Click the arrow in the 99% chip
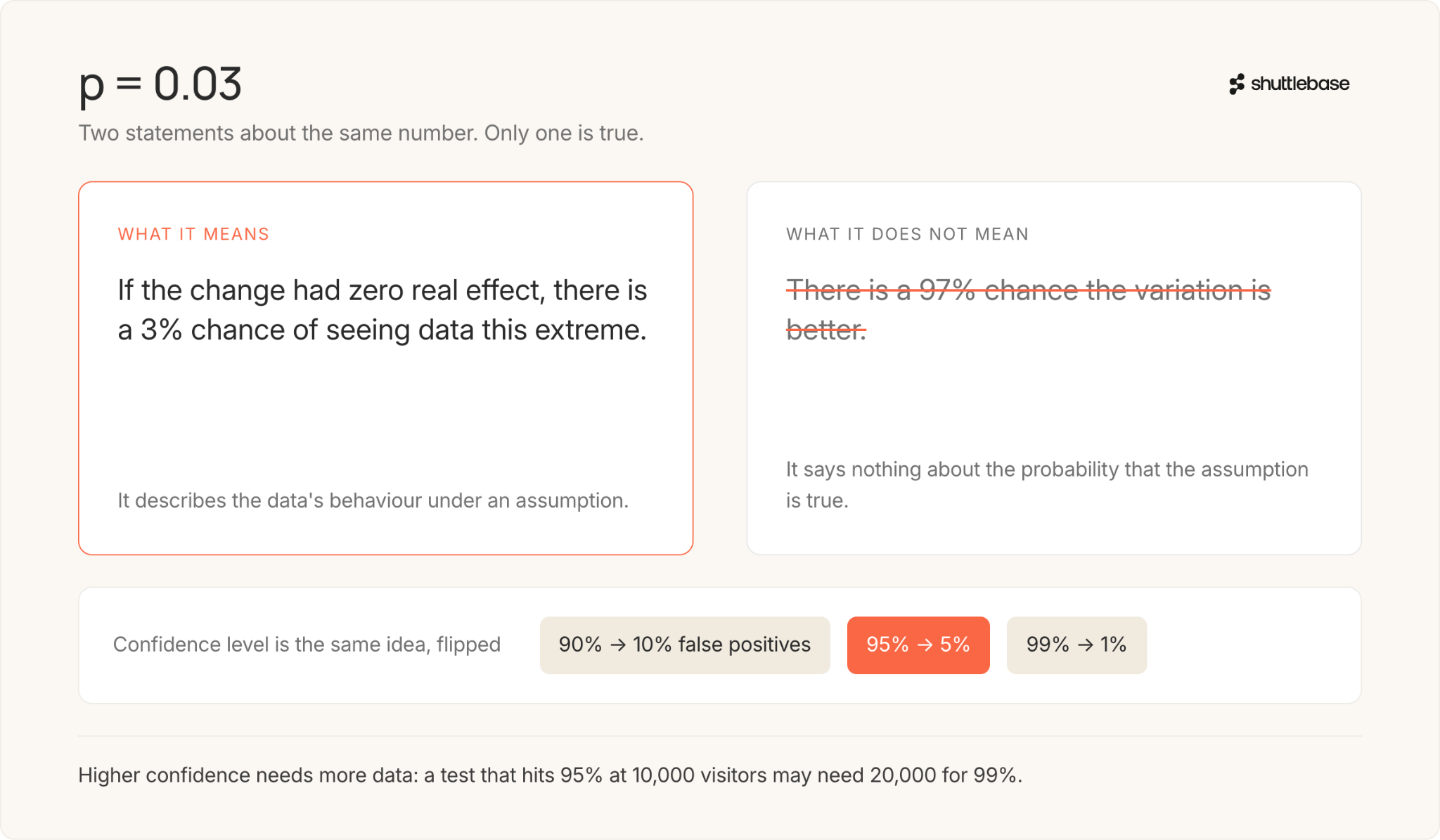 [1085, 645]
